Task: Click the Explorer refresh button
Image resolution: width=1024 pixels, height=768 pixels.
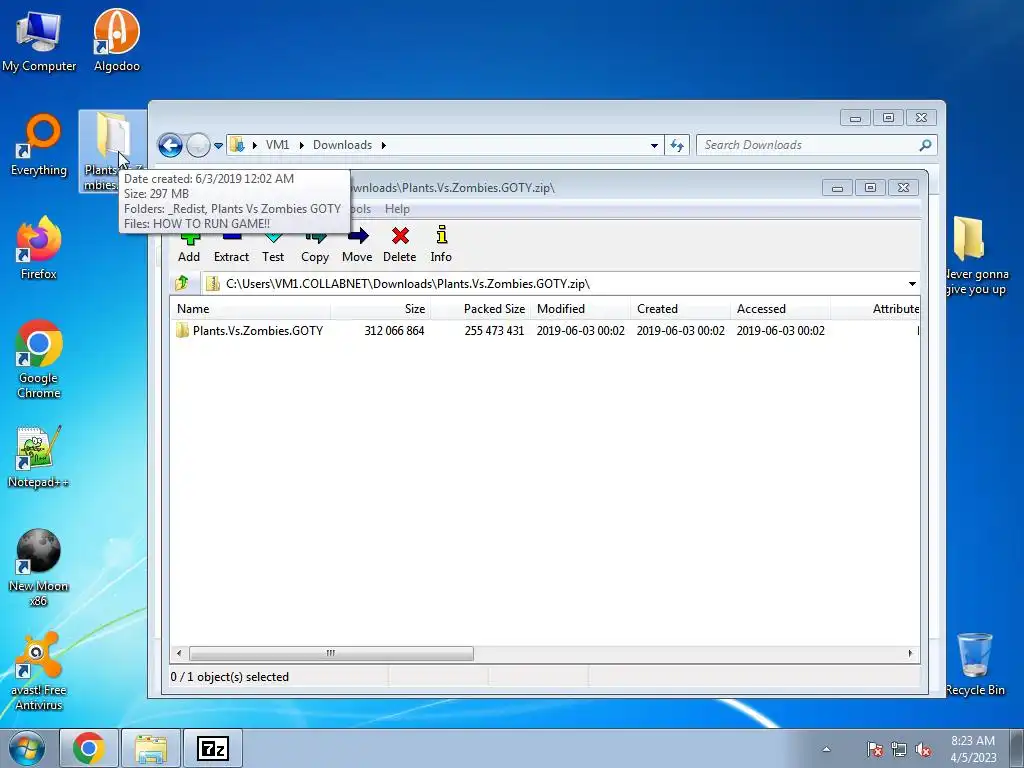Action: (677, 145)
